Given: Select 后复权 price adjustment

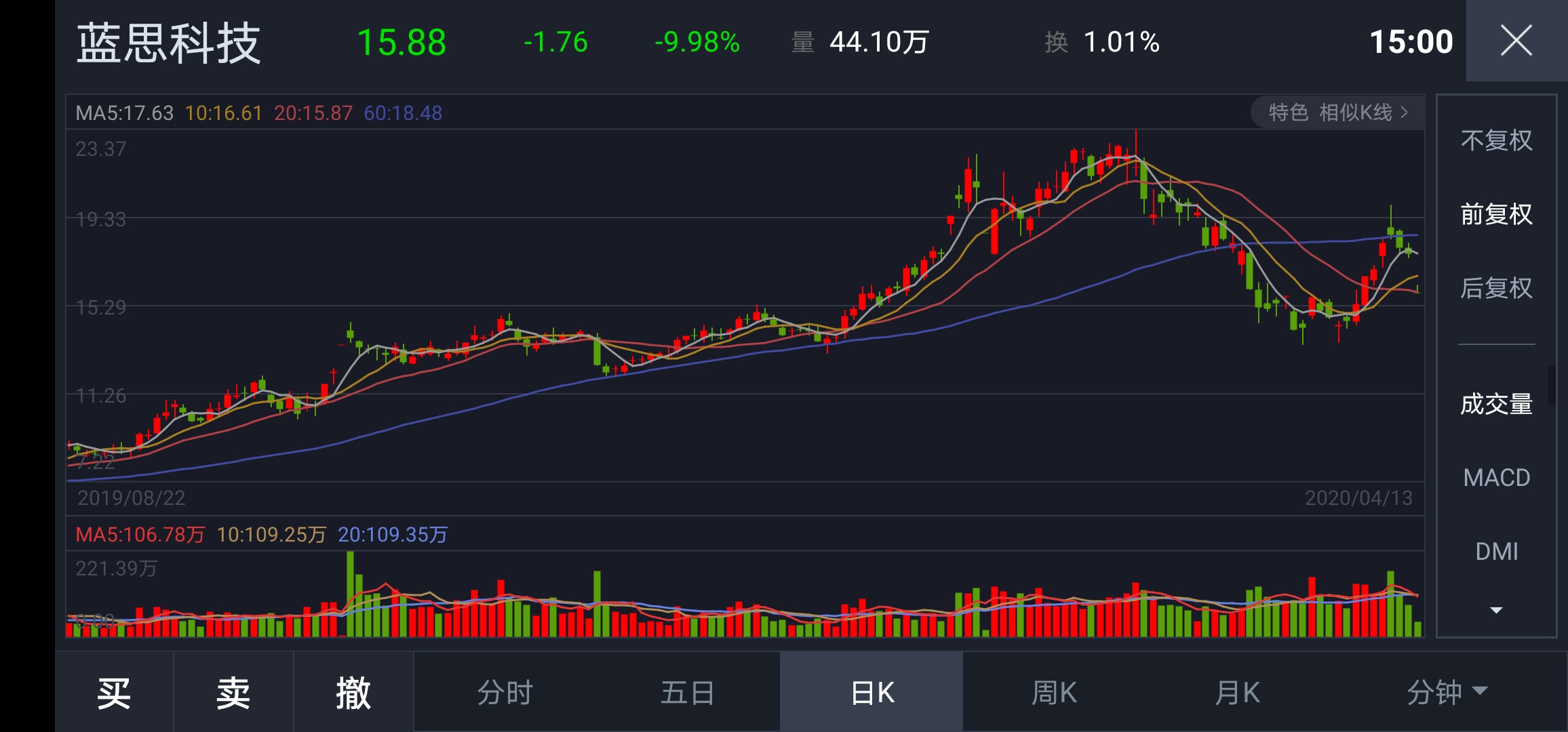Looking at the screenshot, I should point(1496,289).
